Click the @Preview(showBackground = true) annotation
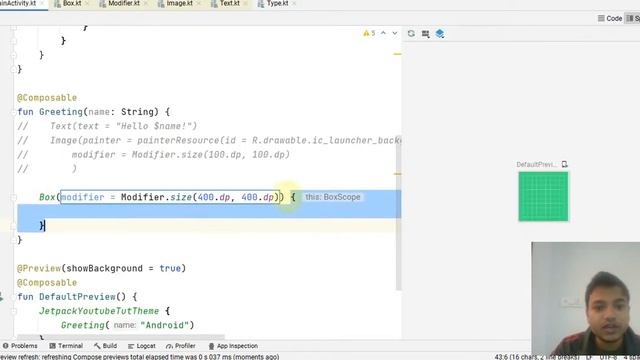The width and height of the screenshot is (640, 360). point(102,268)
